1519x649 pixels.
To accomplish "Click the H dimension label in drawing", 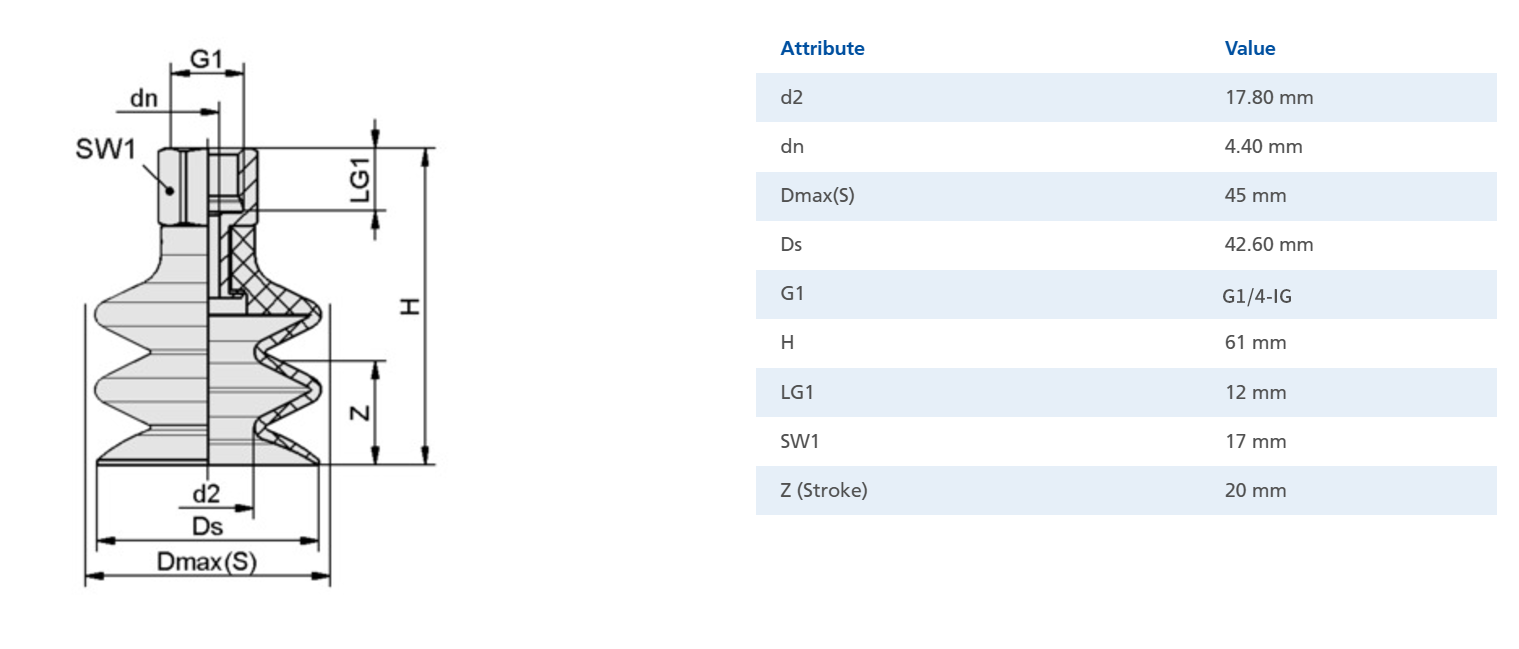I will [x=410, y=306].
